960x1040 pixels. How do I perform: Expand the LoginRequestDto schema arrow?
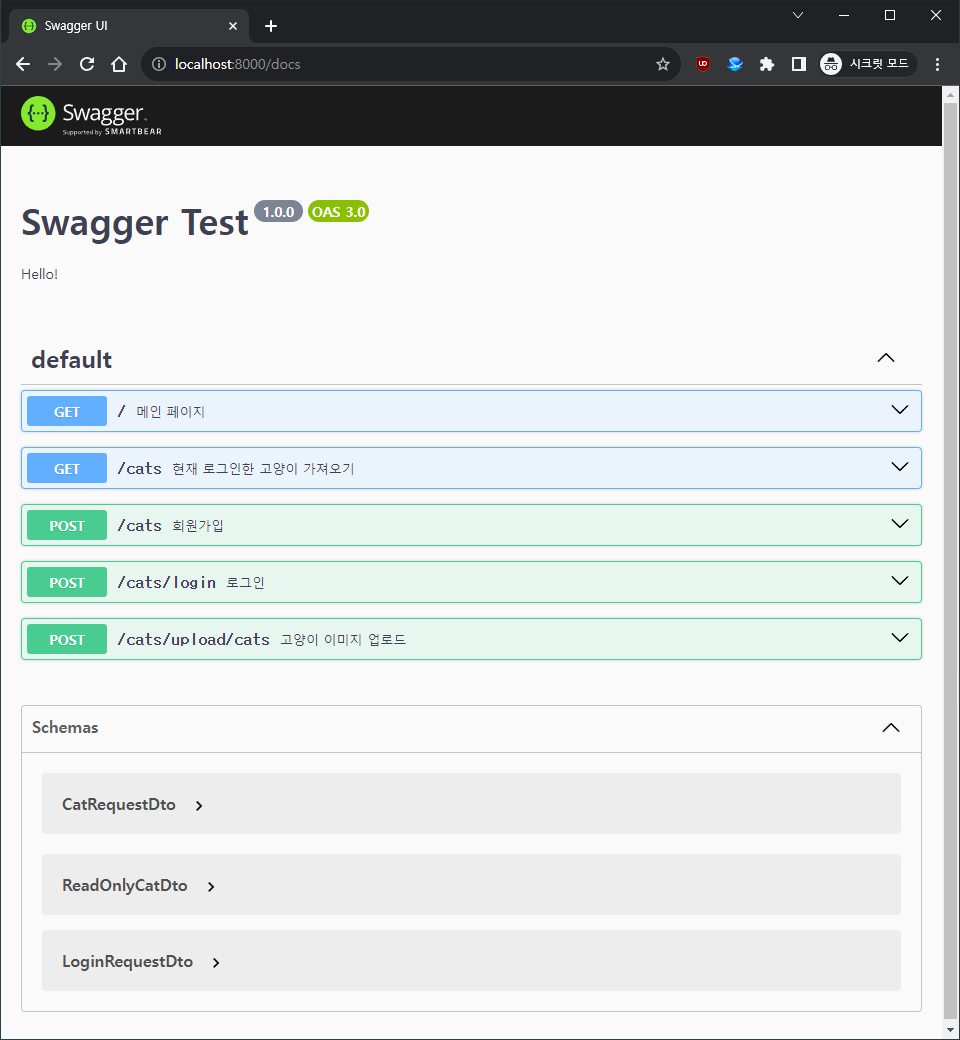[216, 963]
